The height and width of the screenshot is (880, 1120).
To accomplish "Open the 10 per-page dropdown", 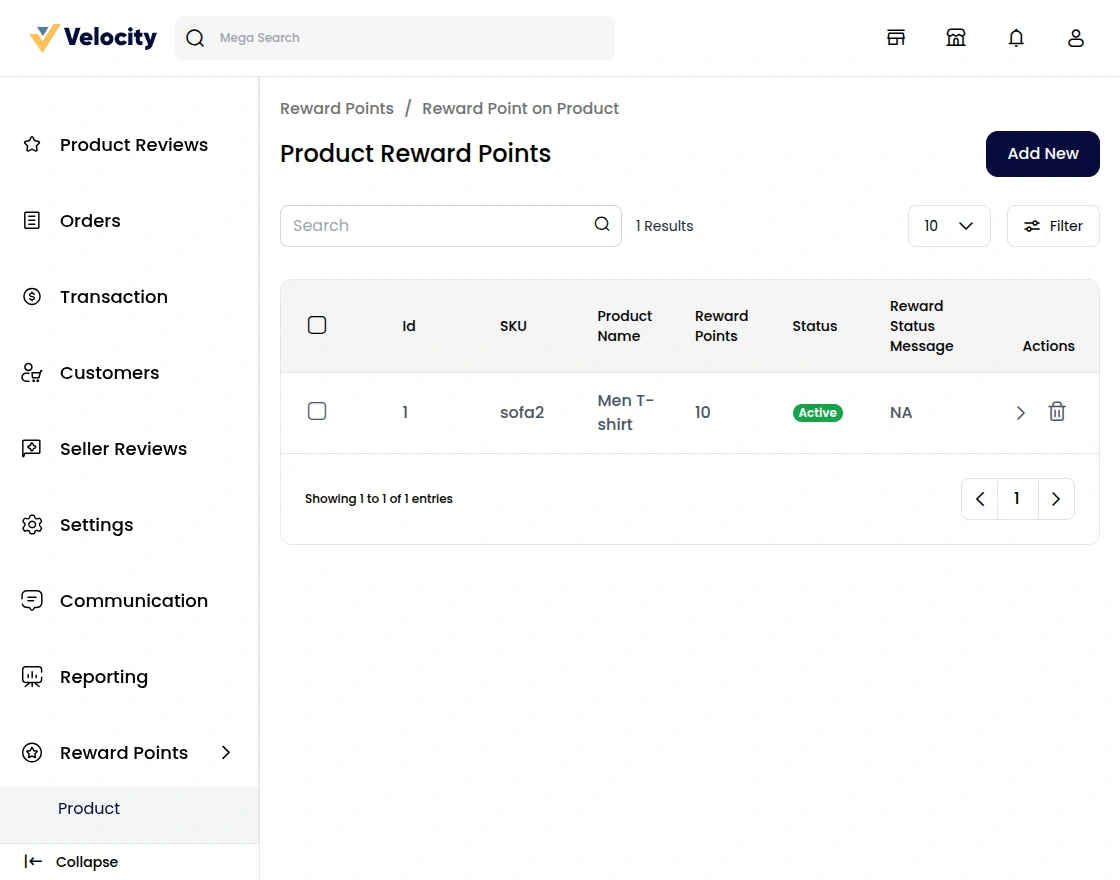I will [949, 226].
